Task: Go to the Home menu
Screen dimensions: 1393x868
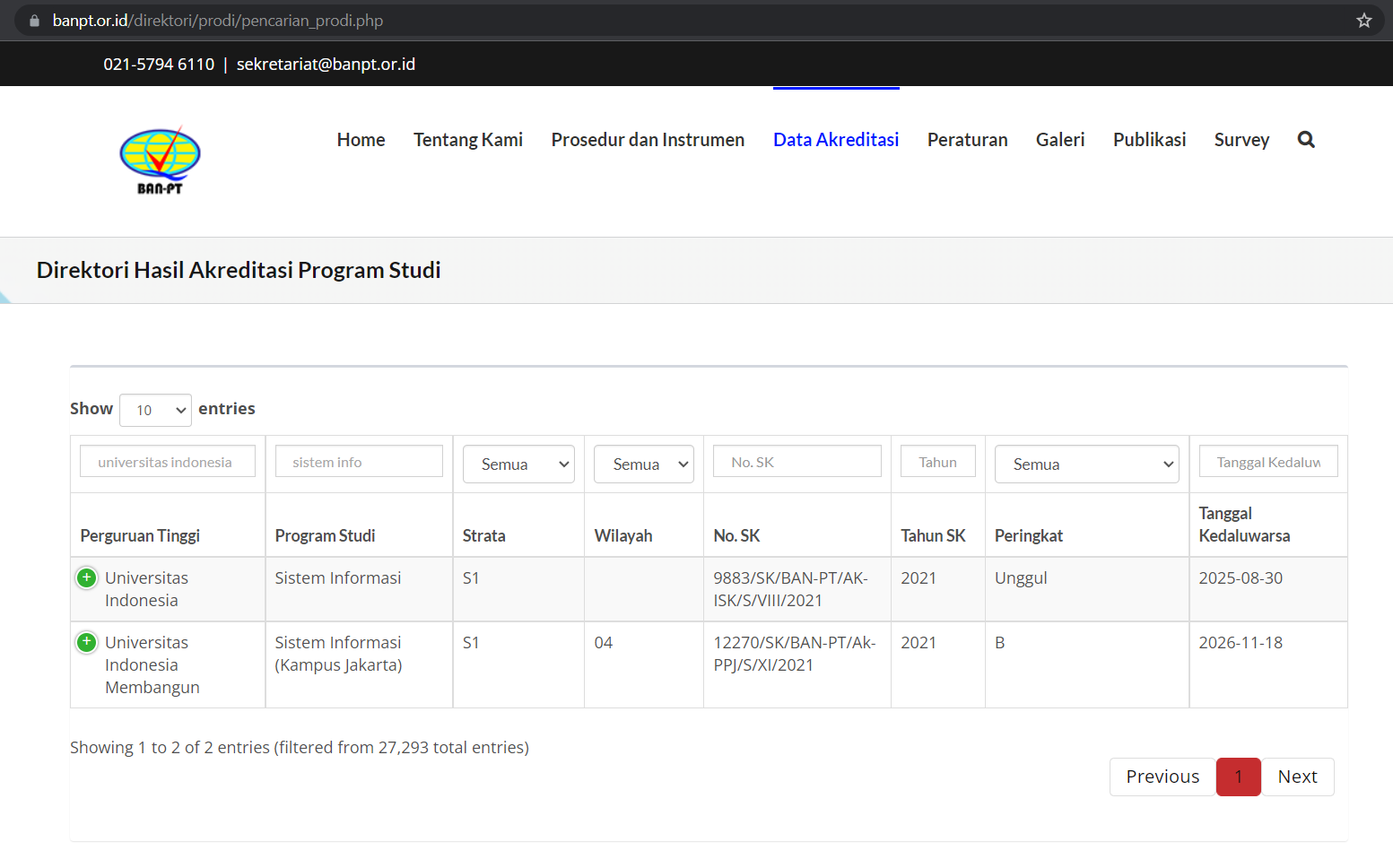Action: point(361,140)
